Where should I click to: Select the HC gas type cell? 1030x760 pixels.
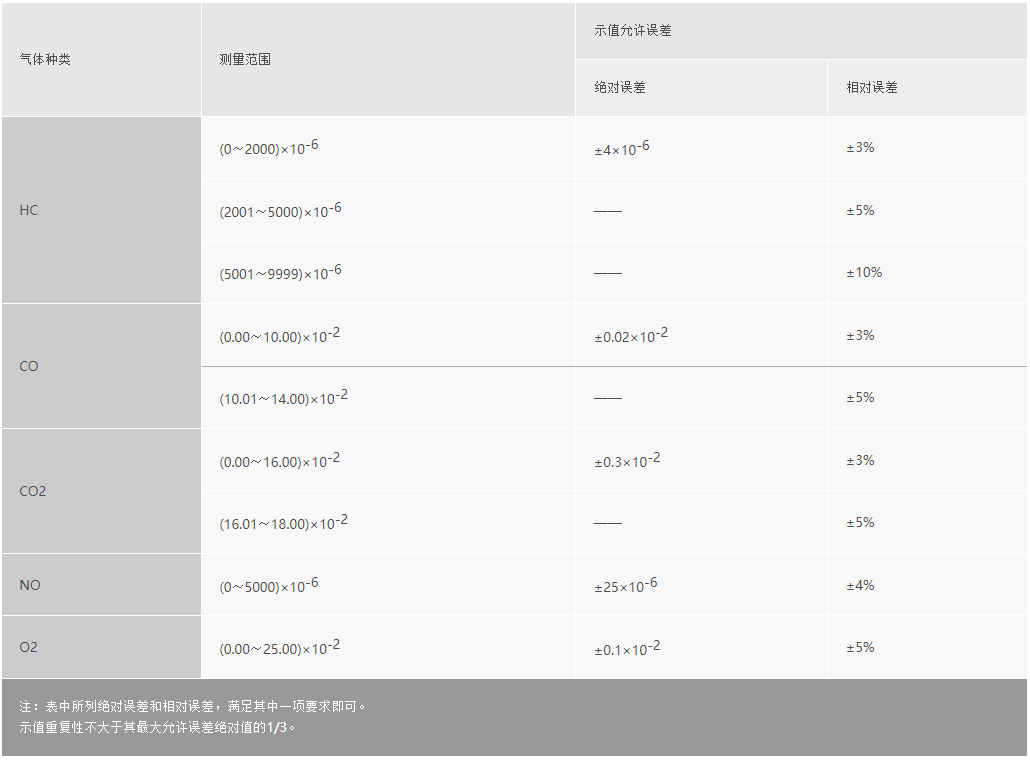[x=29, y=211]
